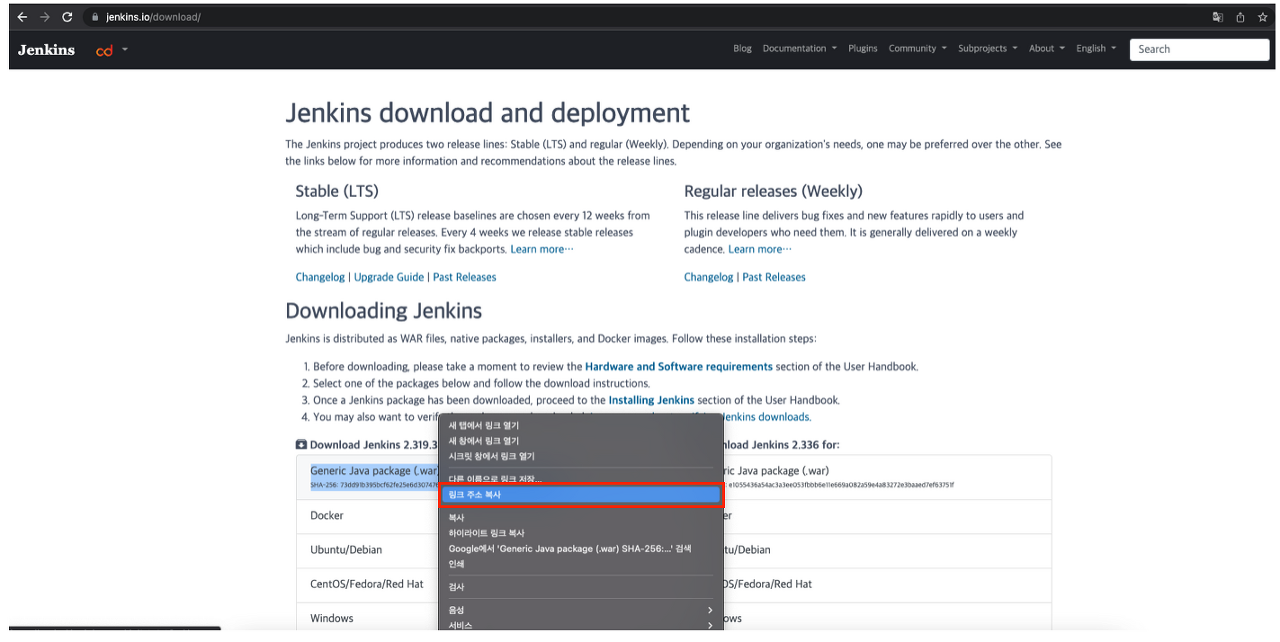Viewport: 1280px width, 642px height.
Task: Click the padlock icon in address bar
Action: [94, 17]
